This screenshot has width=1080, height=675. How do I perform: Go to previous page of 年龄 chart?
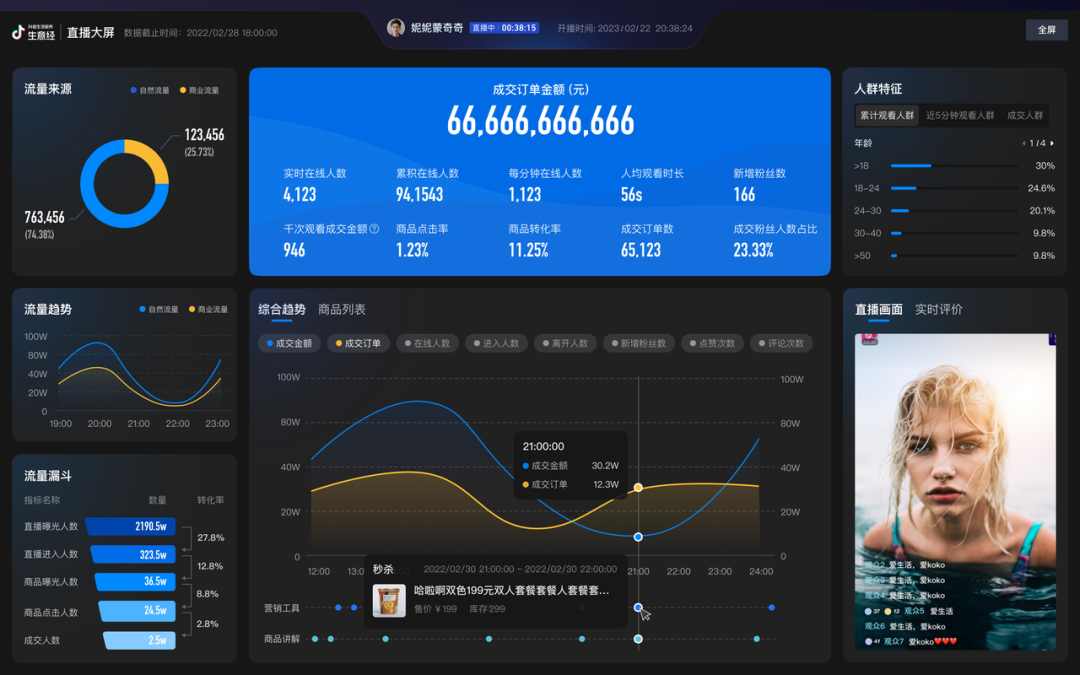pyautogui.click(x=1023, y=143)
